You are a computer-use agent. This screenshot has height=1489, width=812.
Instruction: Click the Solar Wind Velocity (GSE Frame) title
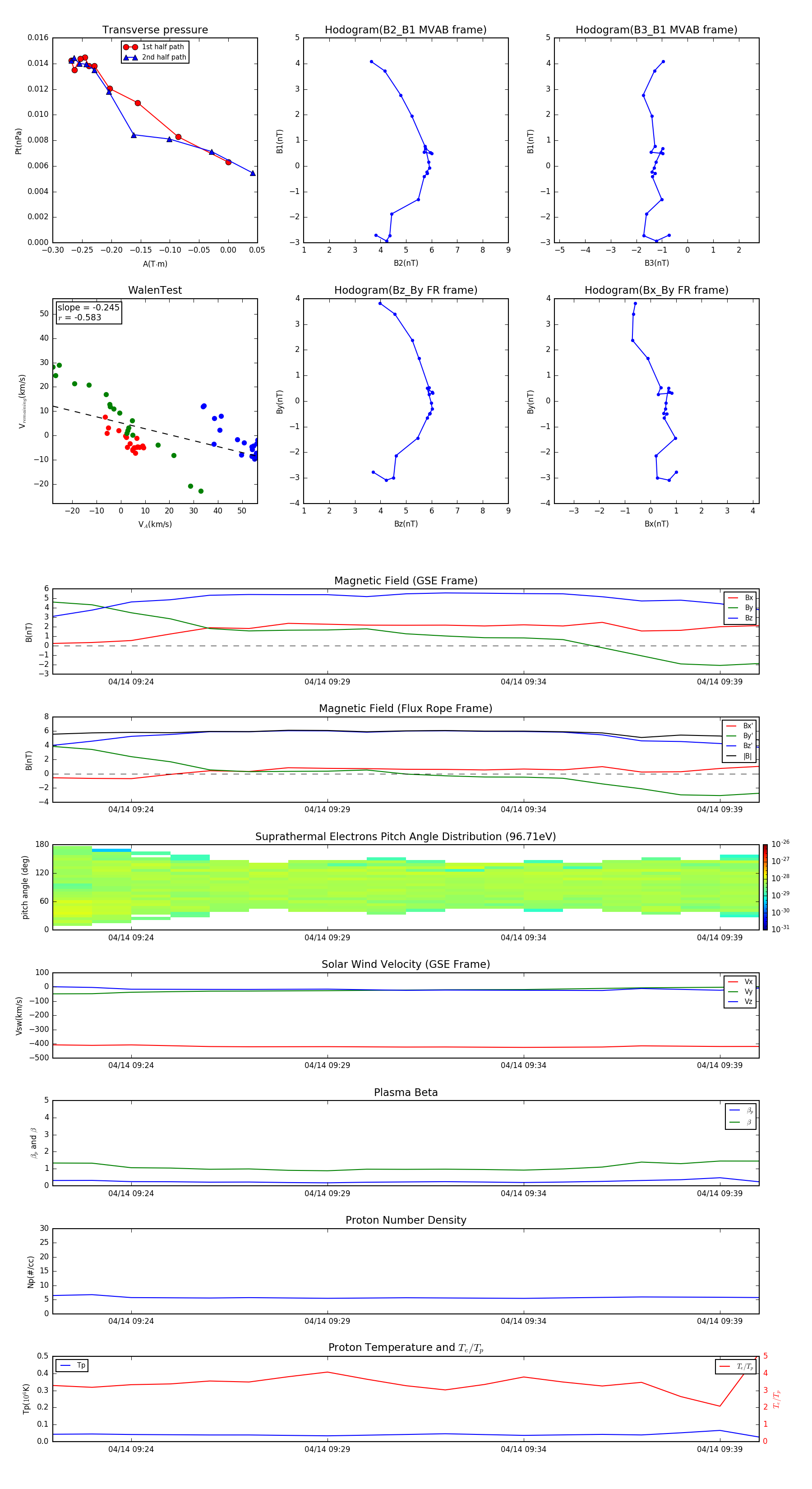click(406, 964)
